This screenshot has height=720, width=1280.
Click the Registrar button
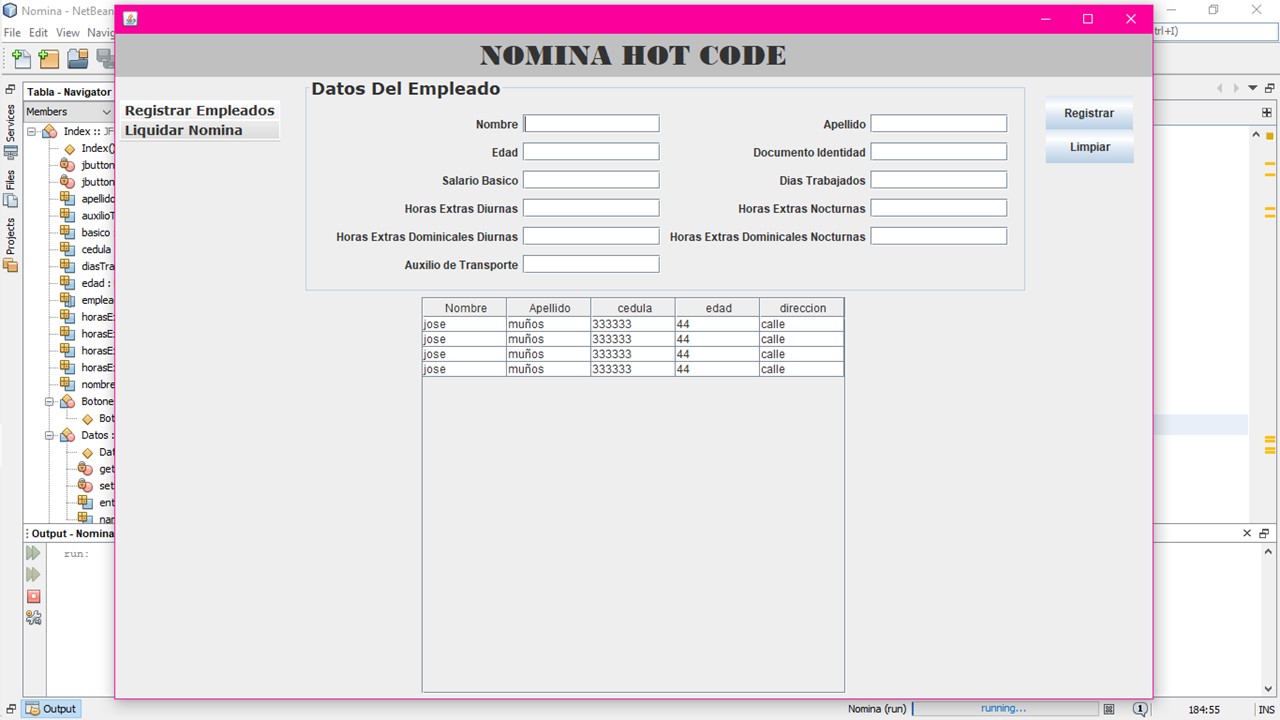(x=1089, y=113)
